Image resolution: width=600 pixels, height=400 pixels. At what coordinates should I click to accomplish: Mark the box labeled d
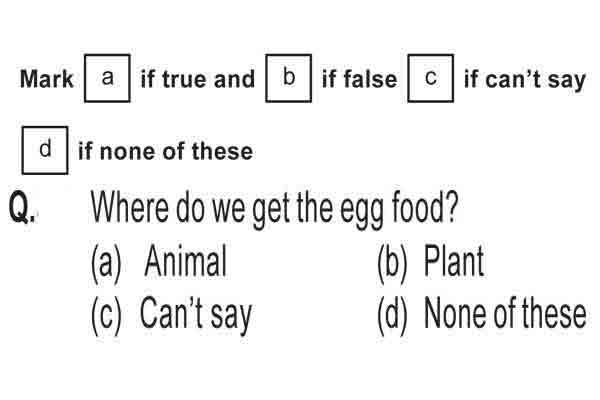coord(45,150)
